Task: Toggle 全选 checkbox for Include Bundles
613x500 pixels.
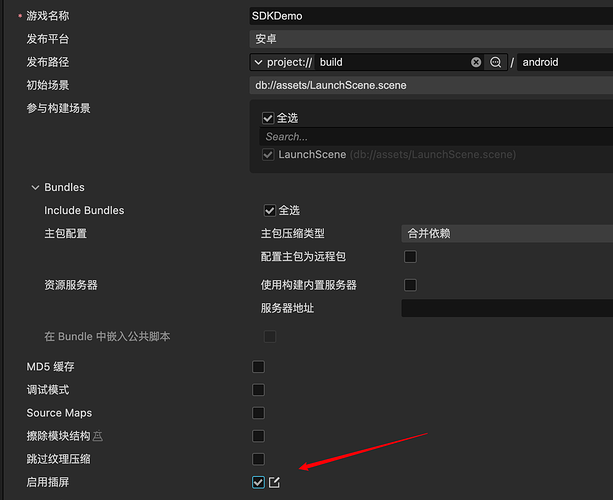Action: click(x=270, y=210)
